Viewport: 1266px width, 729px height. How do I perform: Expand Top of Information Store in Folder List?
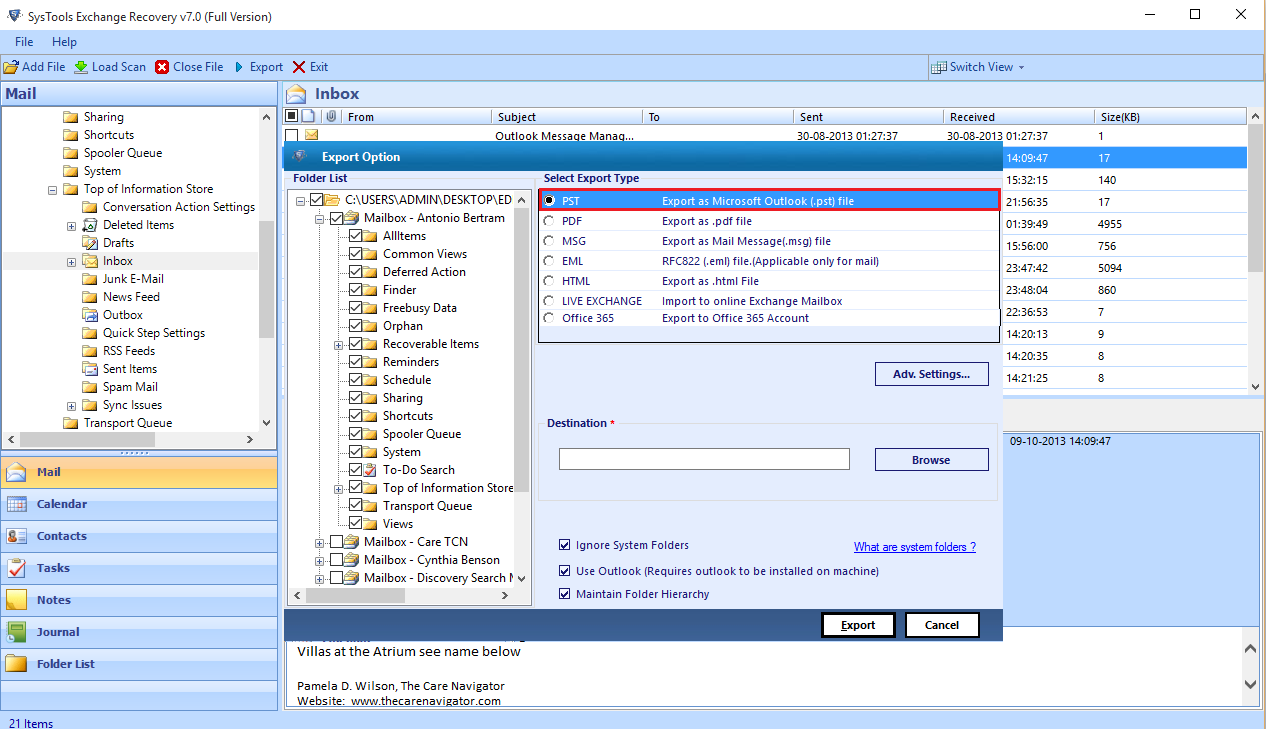[x=339, y=488]
